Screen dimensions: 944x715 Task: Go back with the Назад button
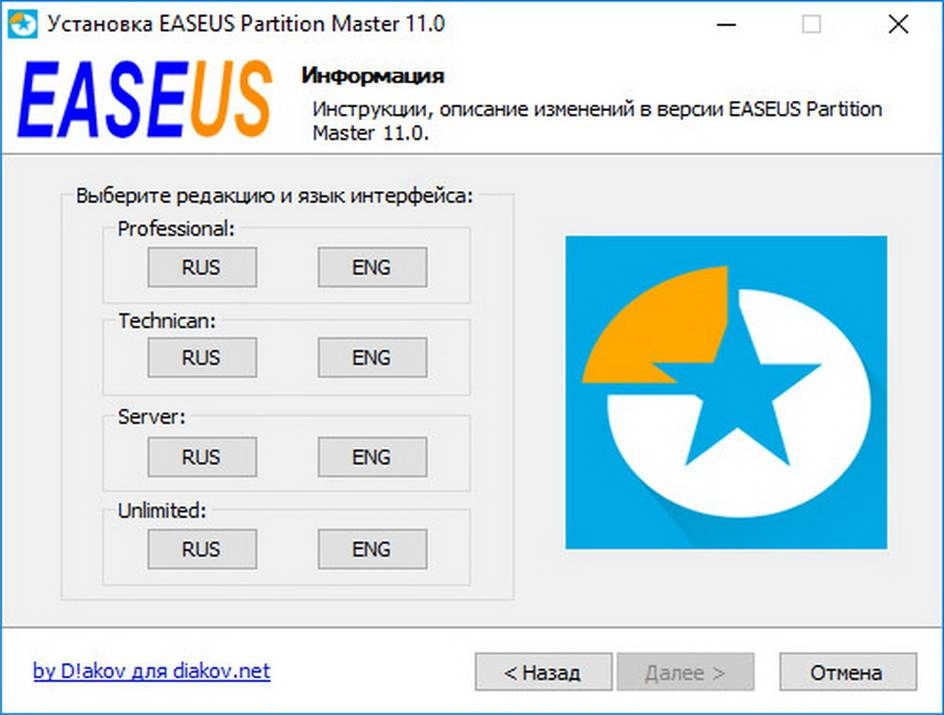point(543,672)
